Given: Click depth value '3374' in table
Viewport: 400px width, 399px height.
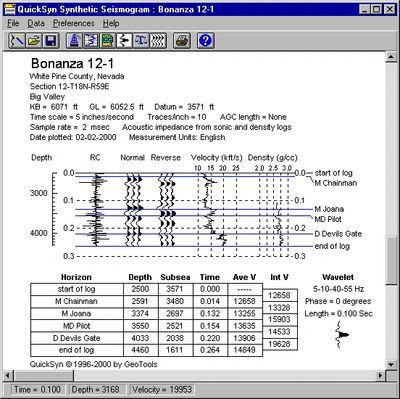Looking at the screenshot, I should (x=140, y=314).
